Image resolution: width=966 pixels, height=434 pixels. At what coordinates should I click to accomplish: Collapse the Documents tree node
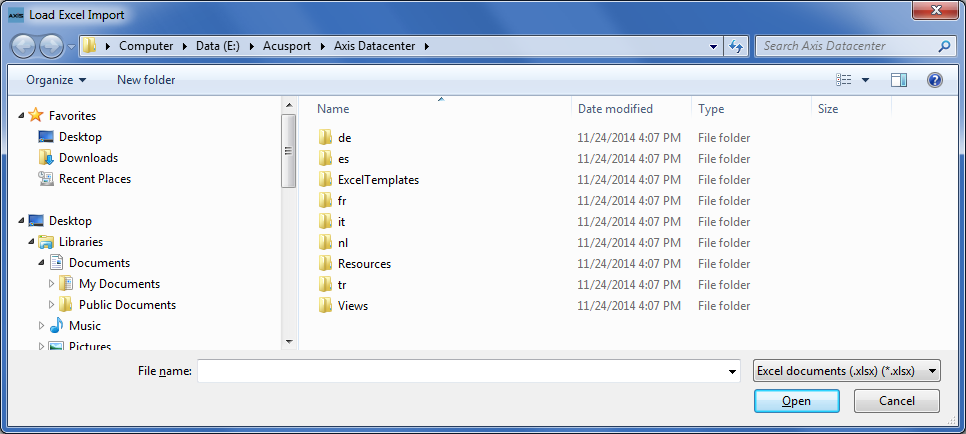(x=42, y=262)
